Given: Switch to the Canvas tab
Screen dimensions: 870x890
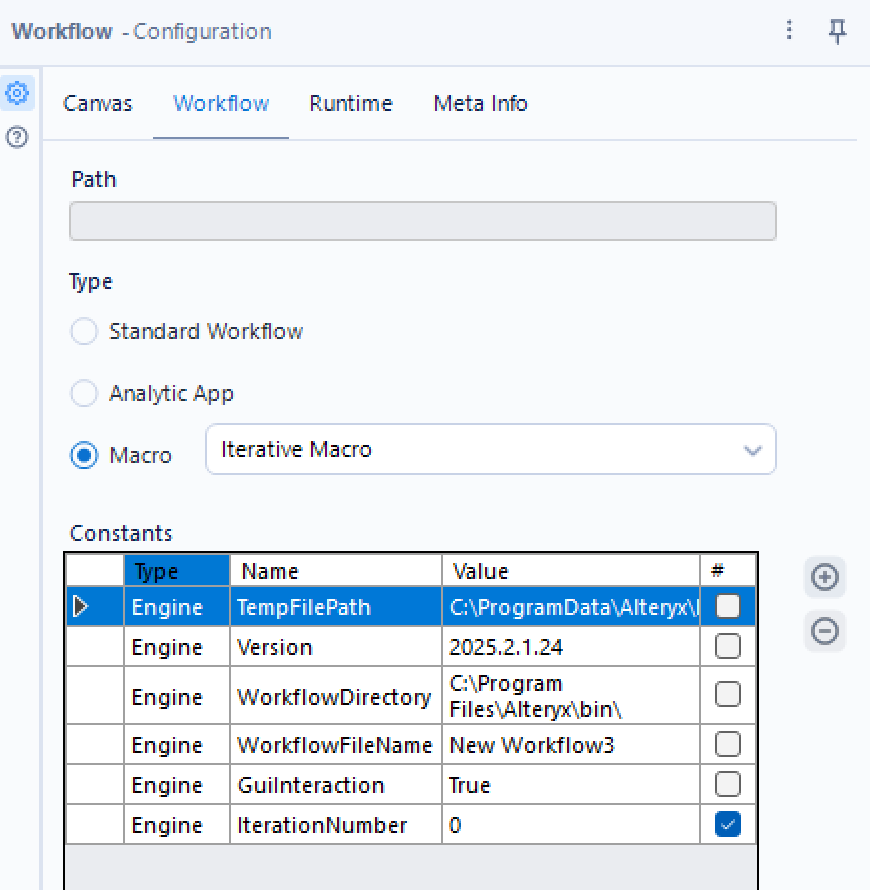Looking at the screenshot, I should 98,103.
